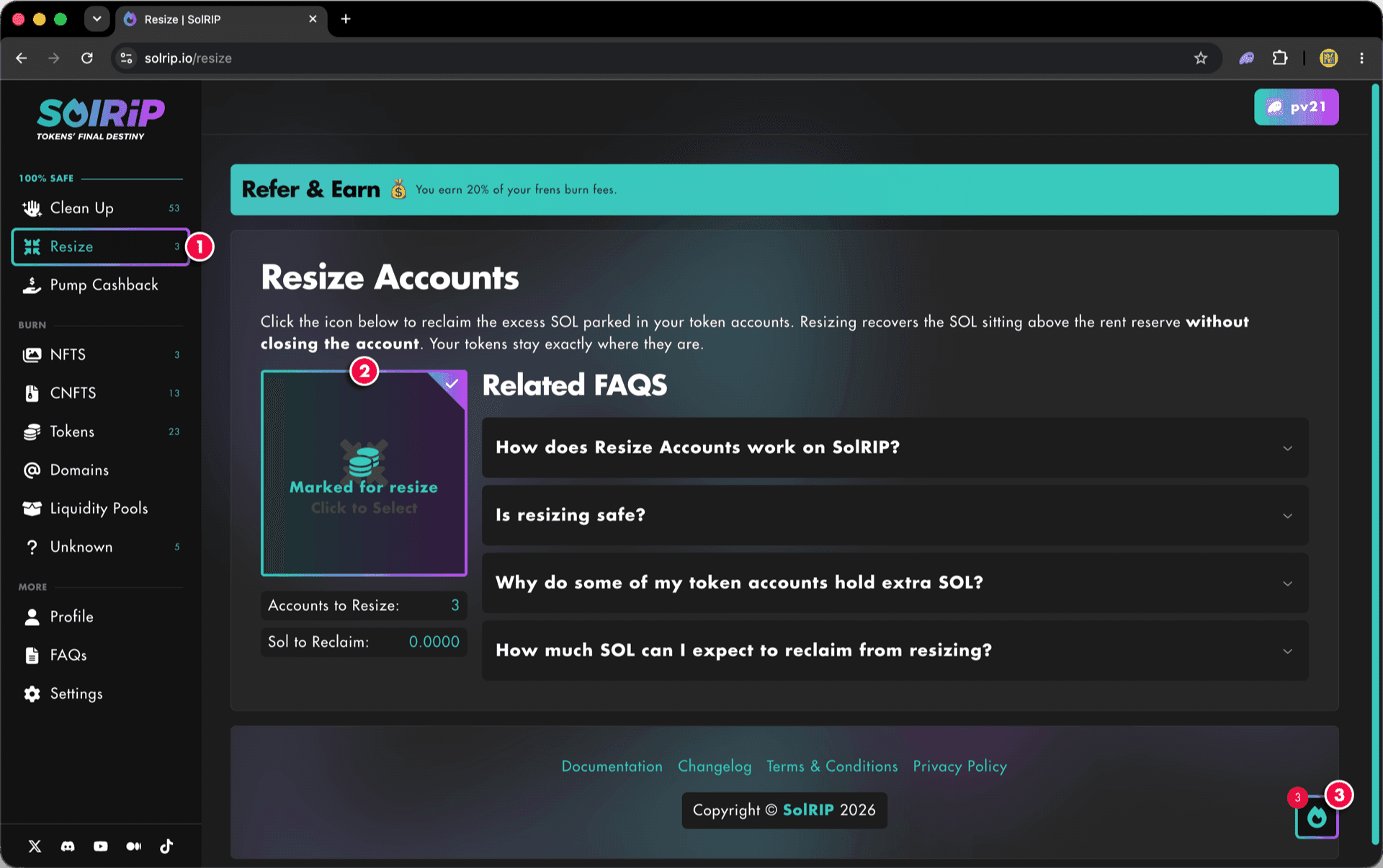The width and height of the screenshot is (1383, 868).
Task: Open the browser extensions puzzle icon
Action: pos(1280,58)
